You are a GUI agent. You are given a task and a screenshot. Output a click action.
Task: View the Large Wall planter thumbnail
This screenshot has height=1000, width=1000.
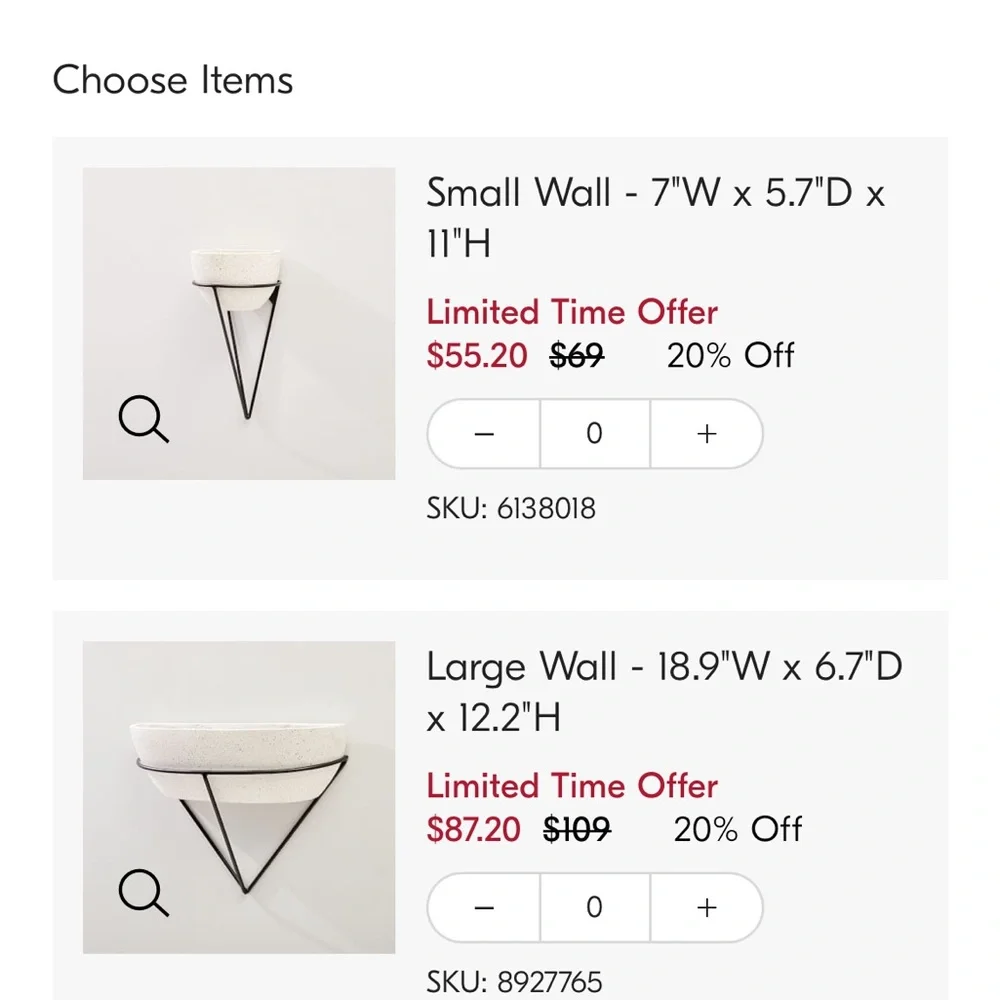click(239, 797)
